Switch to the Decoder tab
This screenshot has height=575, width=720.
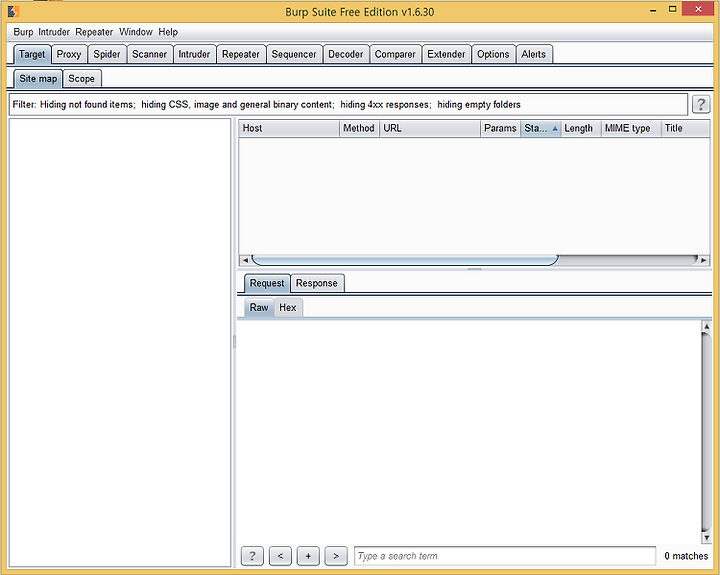pos(346,54)
